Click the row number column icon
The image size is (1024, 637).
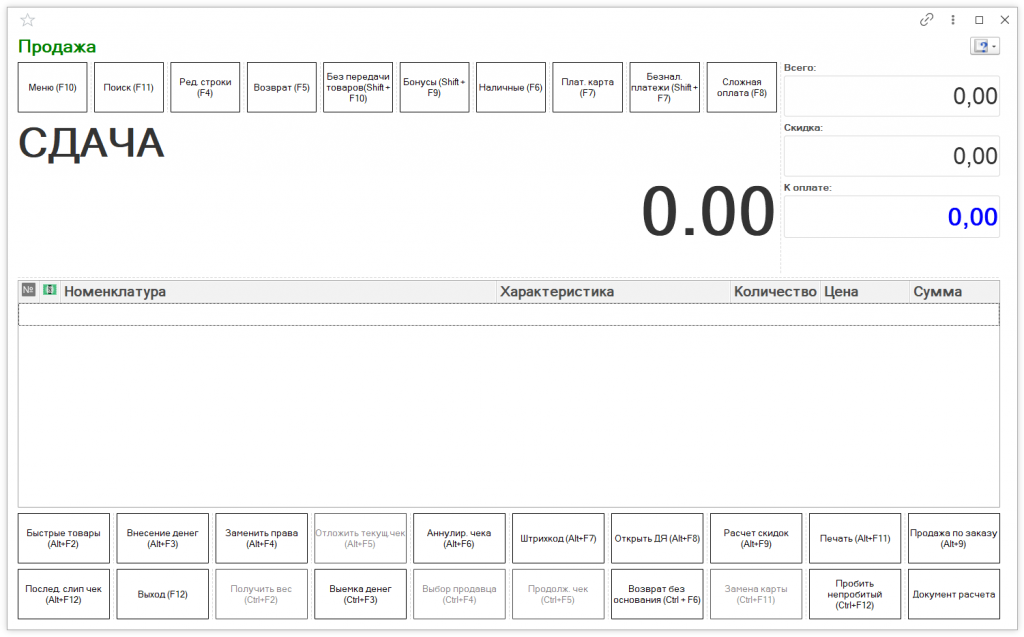28,290
